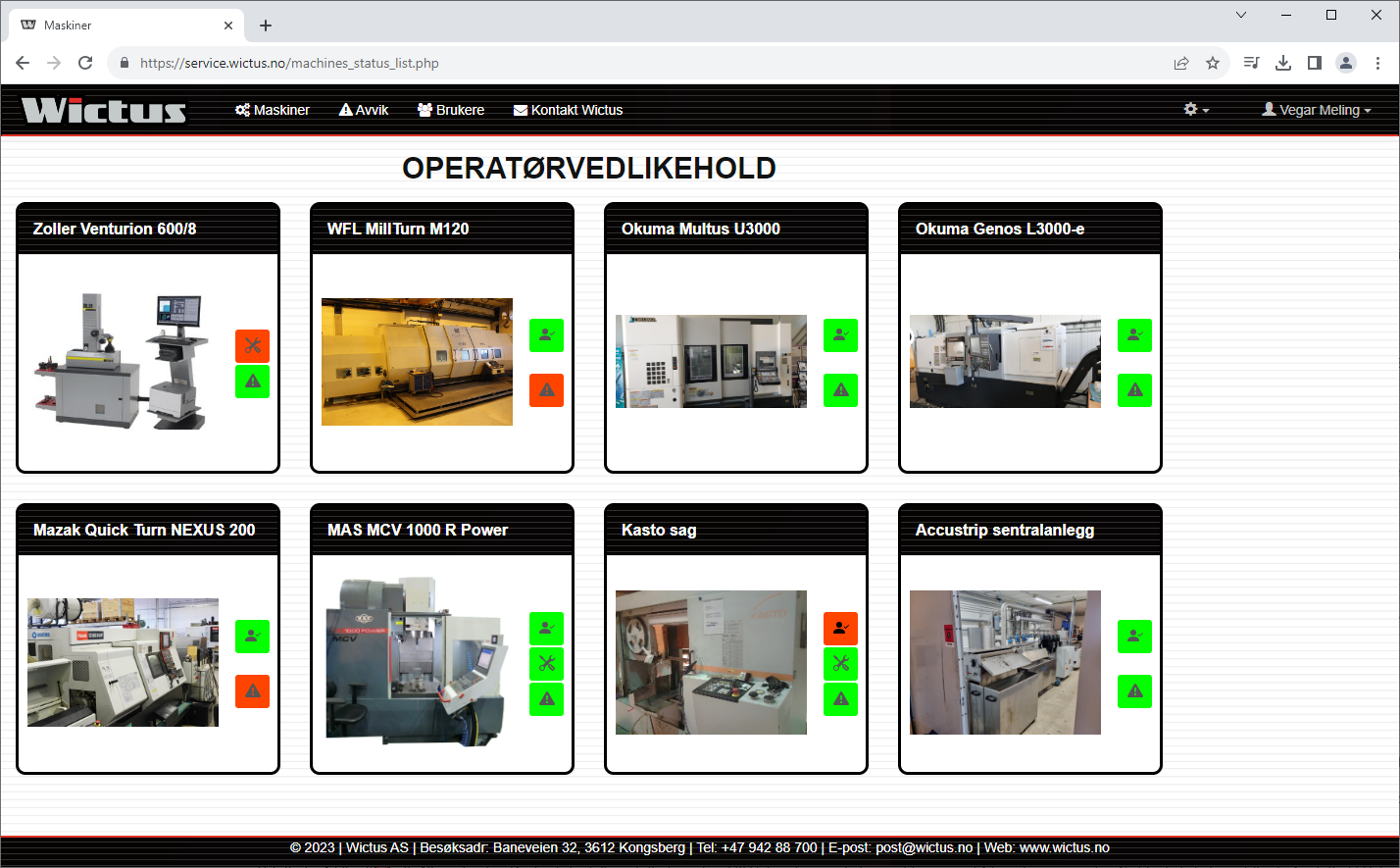Open the Chrome downloads icon
This screenshot has width=1400, height=868.
coord(1283,63)
